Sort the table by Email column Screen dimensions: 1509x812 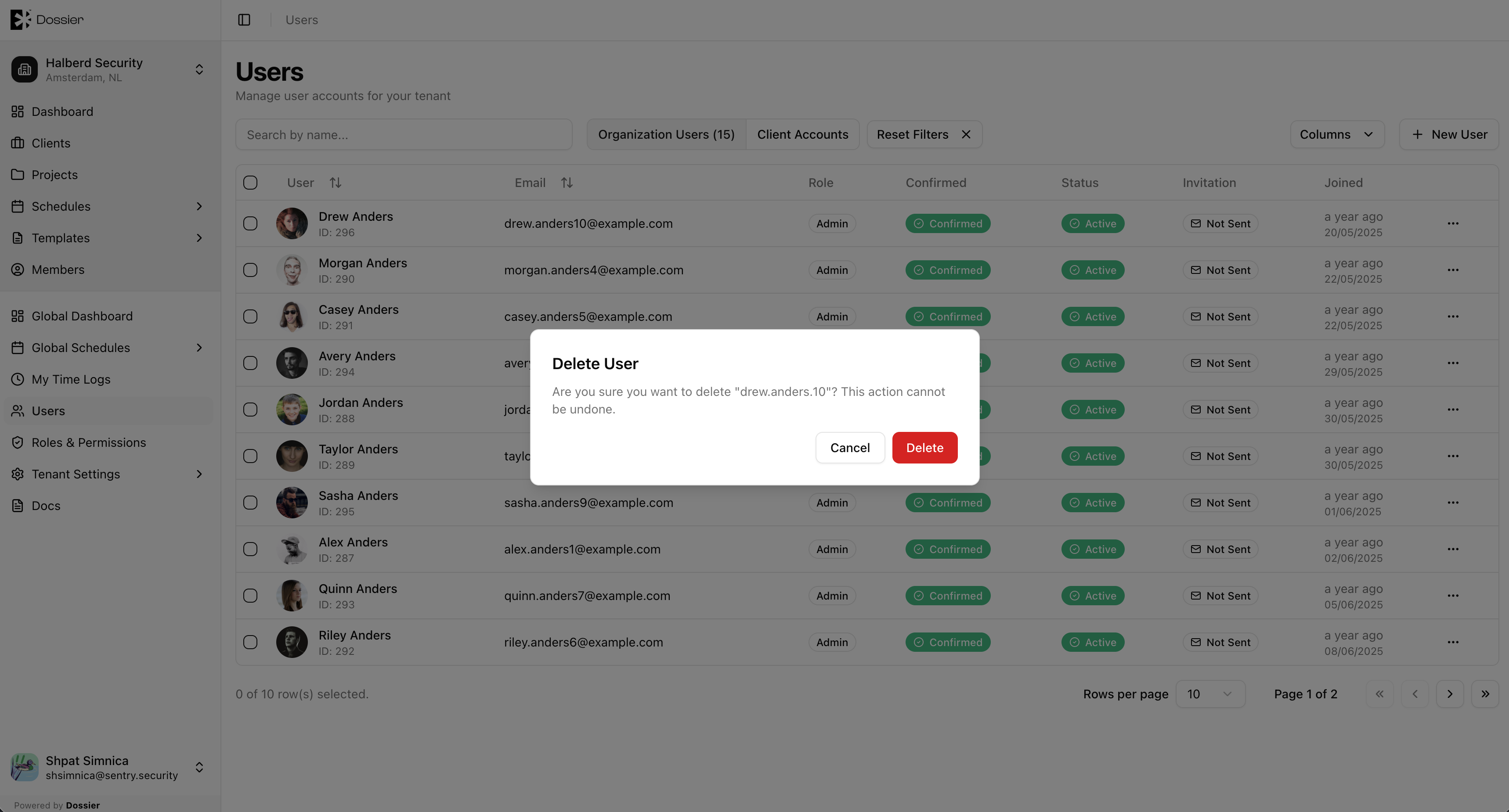567,183
